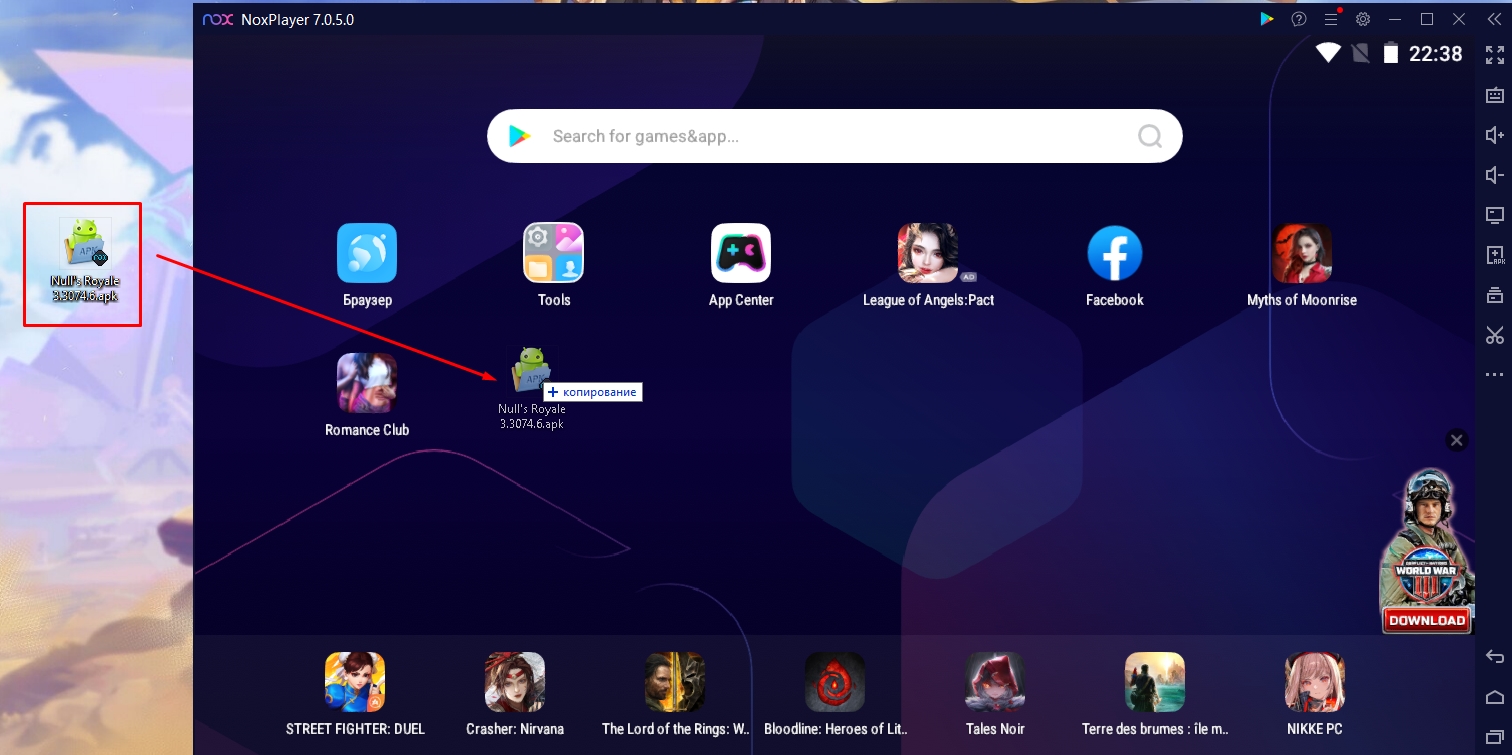Open the Google Play icon in the title bar
This screenshot has height=755, width=1512.
click(x=1267, y=19)
